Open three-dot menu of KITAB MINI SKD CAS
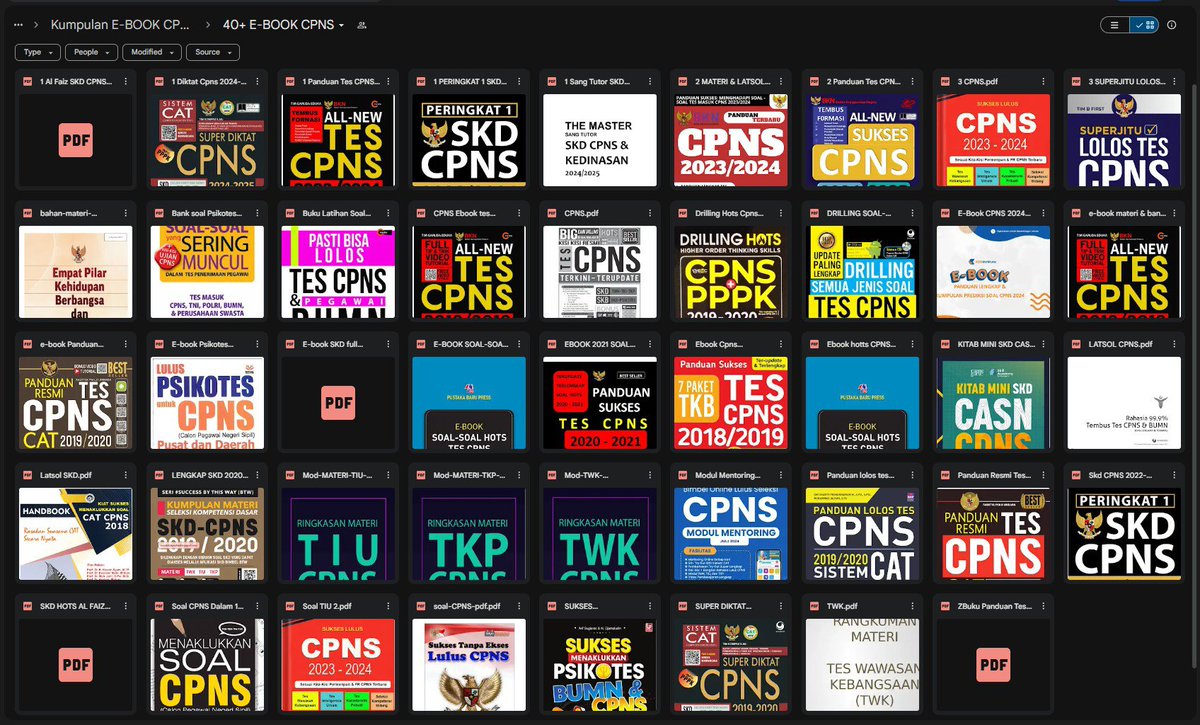Image resolution: width=1200 pixels, height=725 pixels. click(1042, 344)
